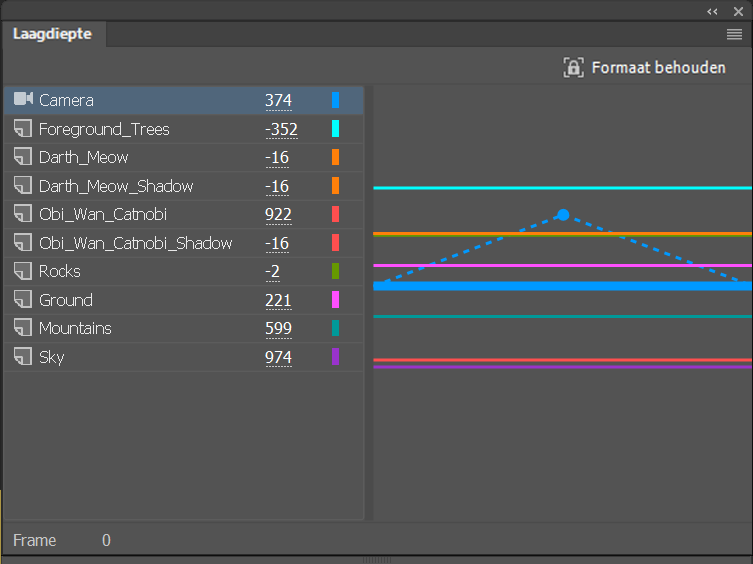753x564 pixels.
Task: Click the Mountains layer icon
Action: point(23,328)
